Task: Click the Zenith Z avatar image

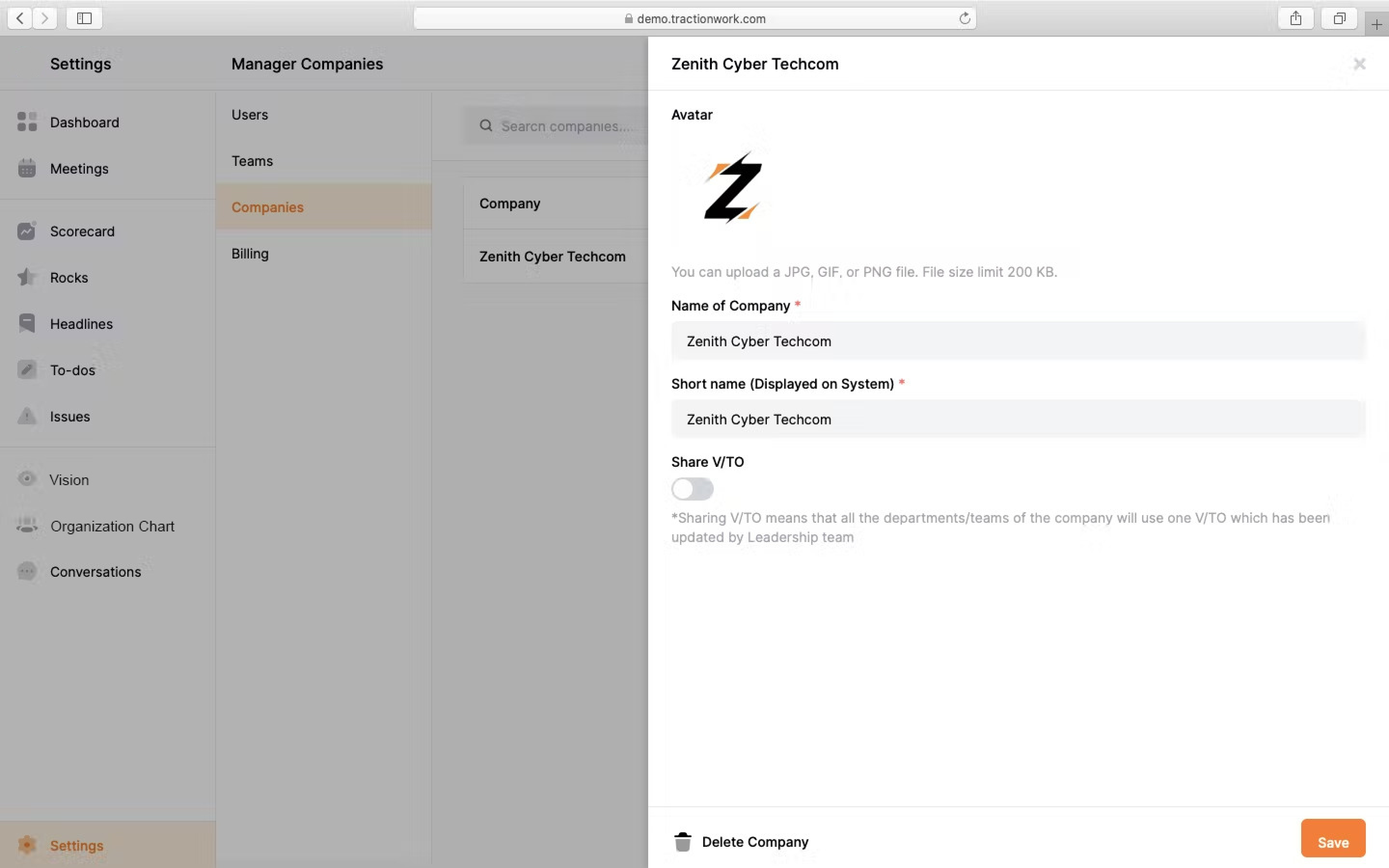Action: pyautogui.click(x=733, y=187)
